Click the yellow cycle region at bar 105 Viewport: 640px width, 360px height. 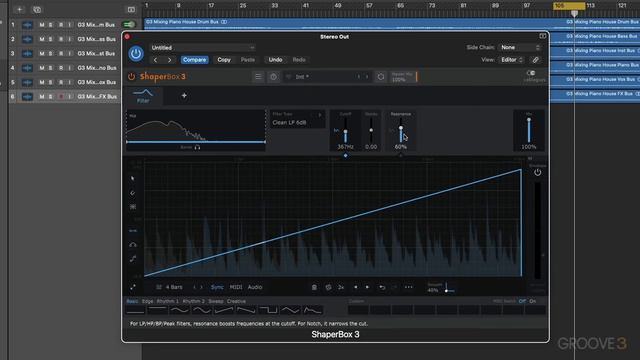(569, 6)
